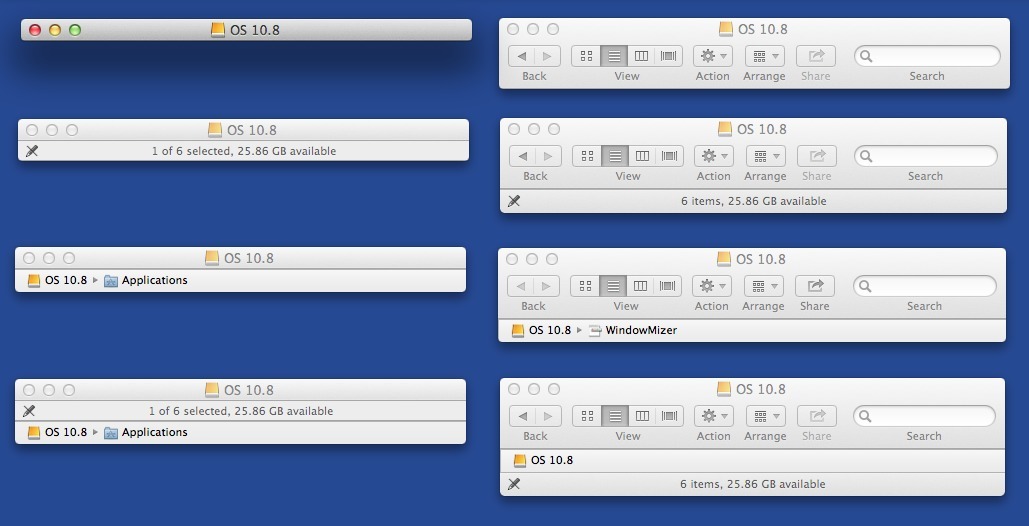This screenshot has height=526, width=1029.
Task: Click Applications below the "1 of 6 selected" status bar
Action: [x=154, y=433]
